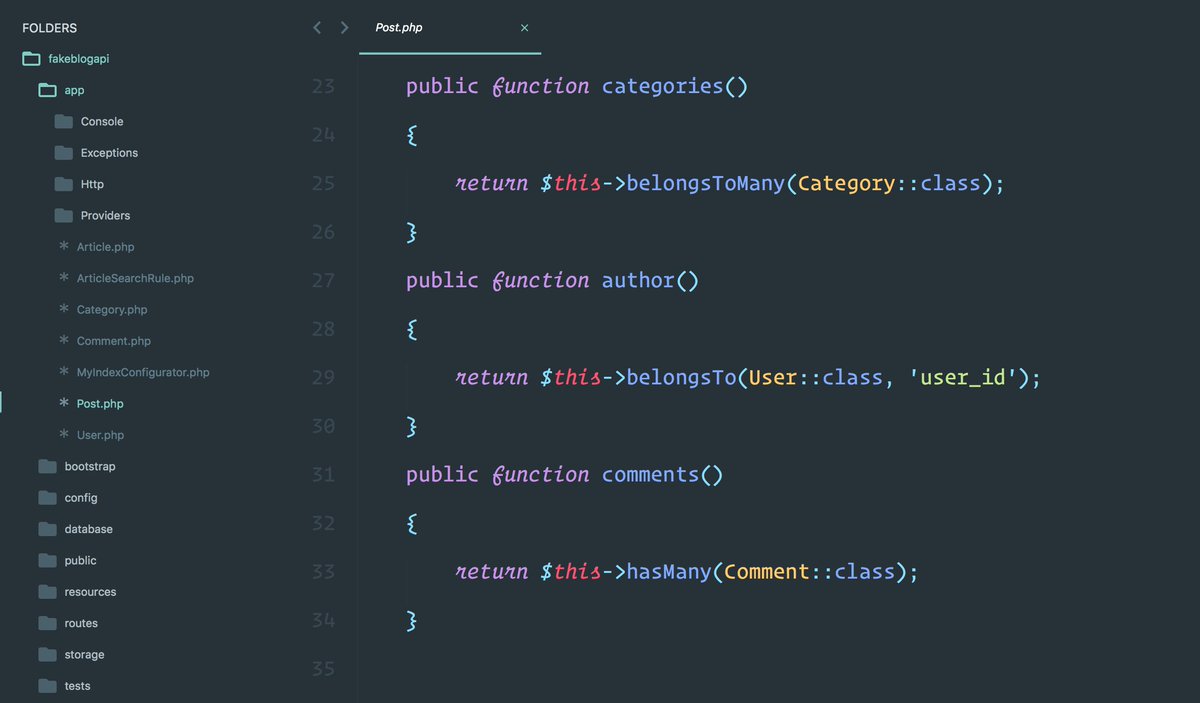Click Comment::class argument on line 33
Viewport: 1200px width, 703px height.
pyautogui.click(x=810, y=571)
